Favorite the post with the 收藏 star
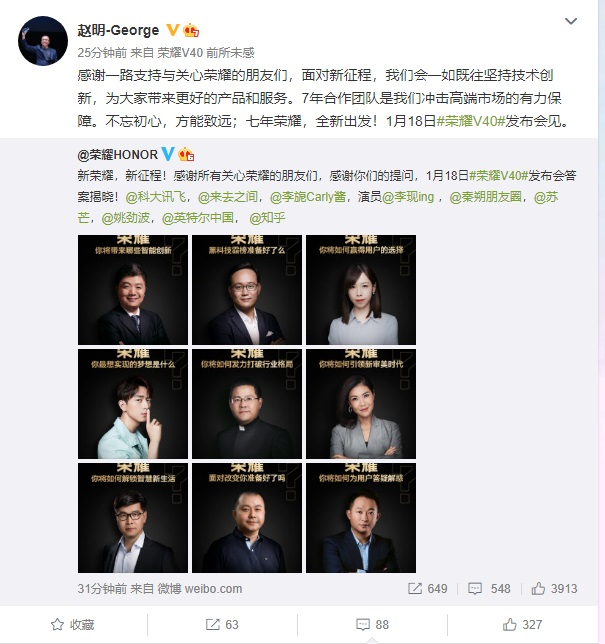The width and height of the screenshot is (605, 644). (x=73, y=624)
